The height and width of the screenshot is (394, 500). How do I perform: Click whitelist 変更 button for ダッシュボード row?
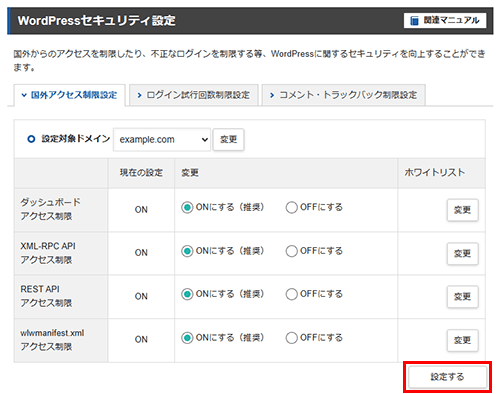(463, 210)
